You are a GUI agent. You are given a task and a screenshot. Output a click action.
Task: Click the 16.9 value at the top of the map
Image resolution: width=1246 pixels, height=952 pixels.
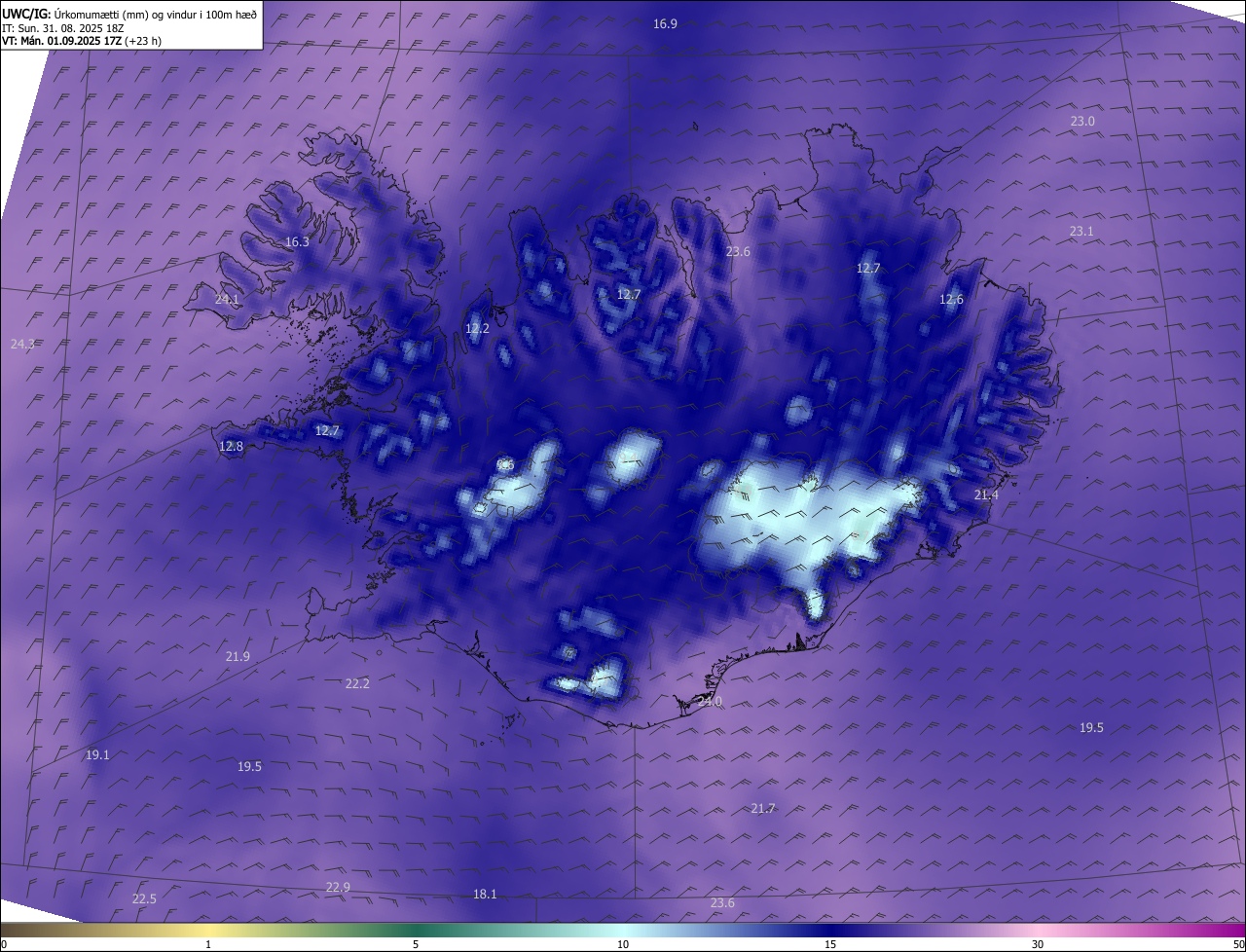[665, 23]
